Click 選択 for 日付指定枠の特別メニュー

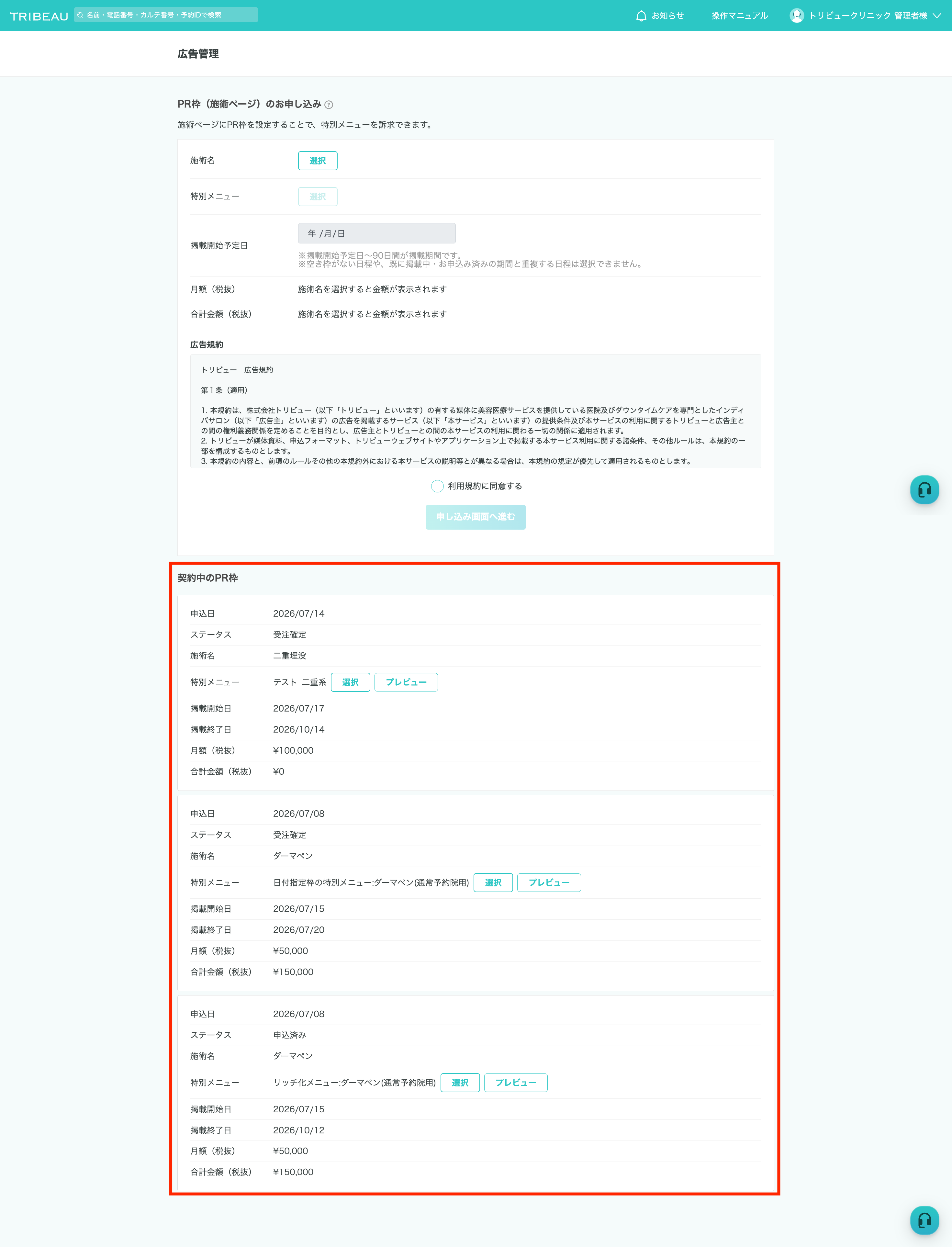(493, 883)
